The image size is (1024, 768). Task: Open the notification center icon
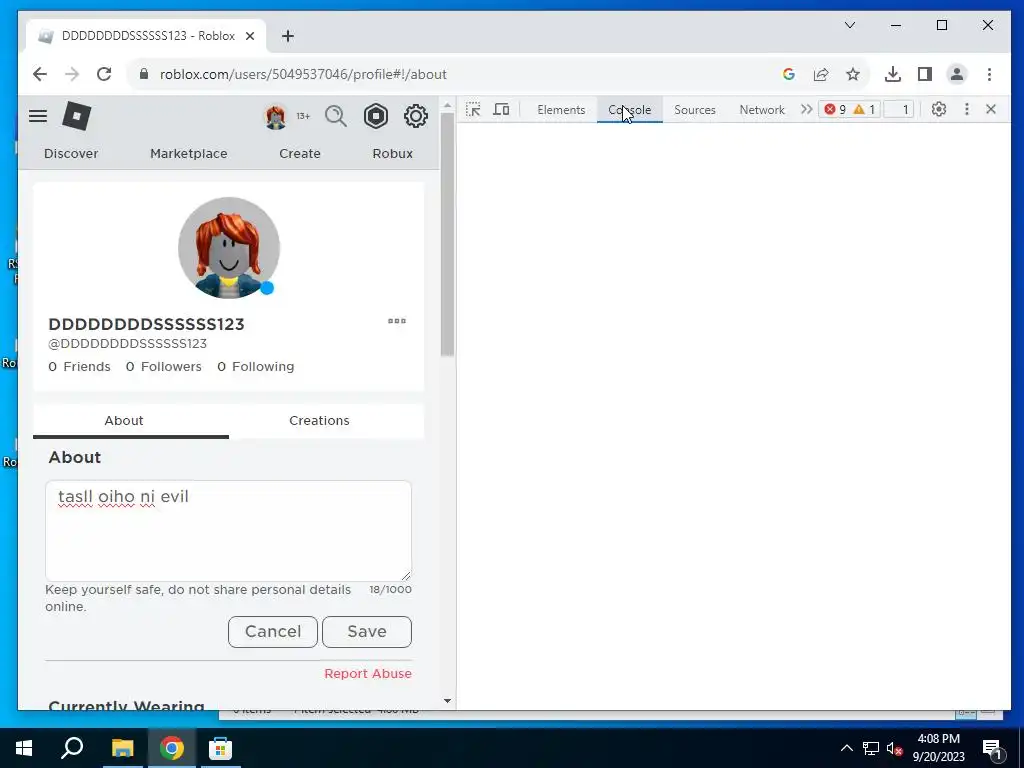[x=993, y=748]
